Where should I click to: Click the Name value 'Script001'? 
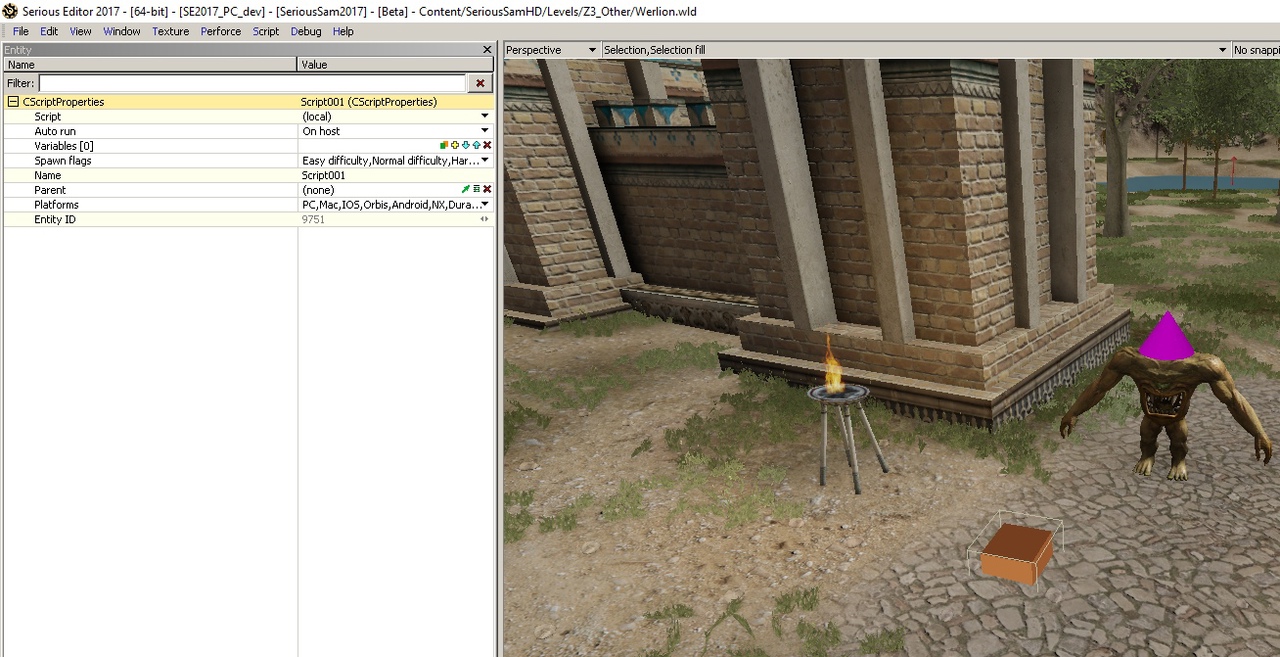[x=323, y=175]
